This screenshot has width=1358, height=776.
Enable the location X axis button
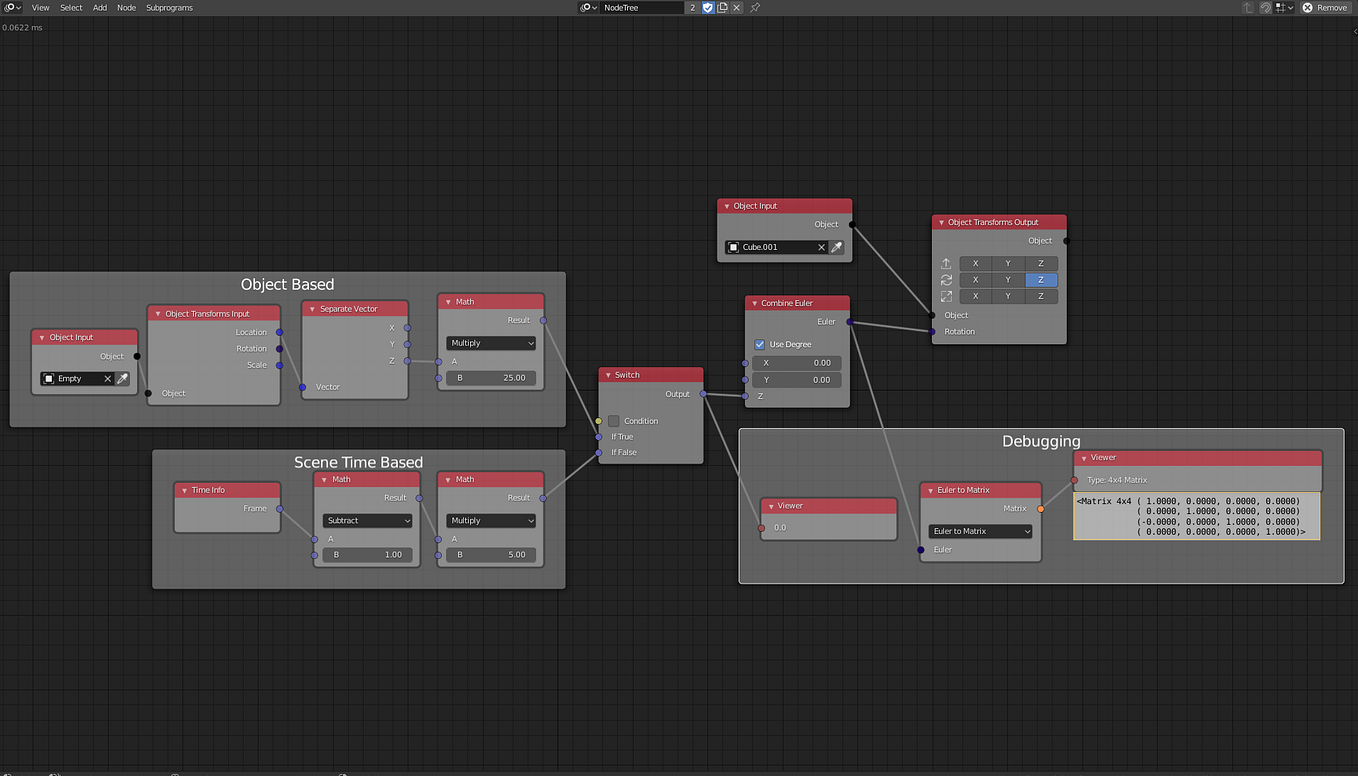[975, 264]
